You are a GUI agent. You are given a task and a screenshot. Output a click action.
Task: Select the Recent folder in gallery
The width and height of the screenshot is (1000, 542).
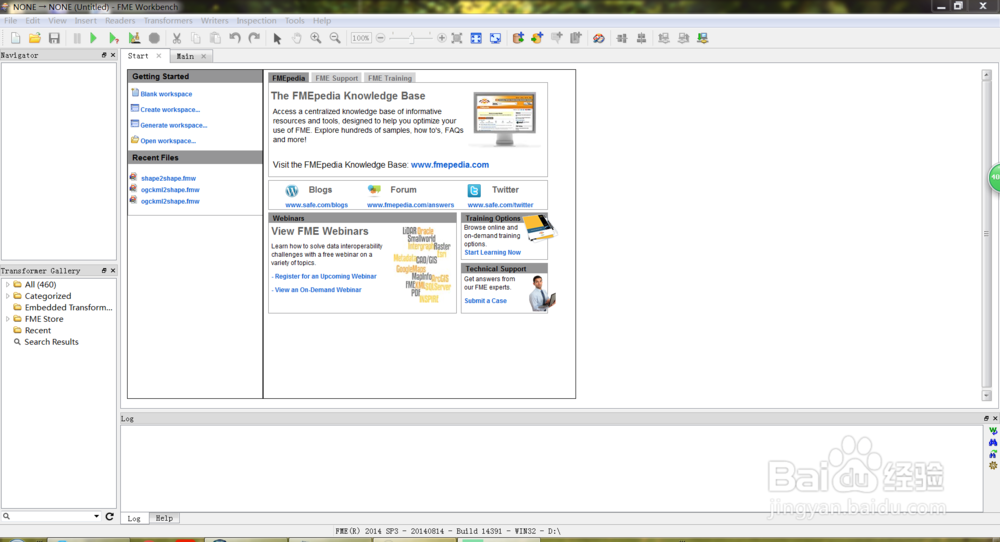pyautogui.click(x=38, y=331)
